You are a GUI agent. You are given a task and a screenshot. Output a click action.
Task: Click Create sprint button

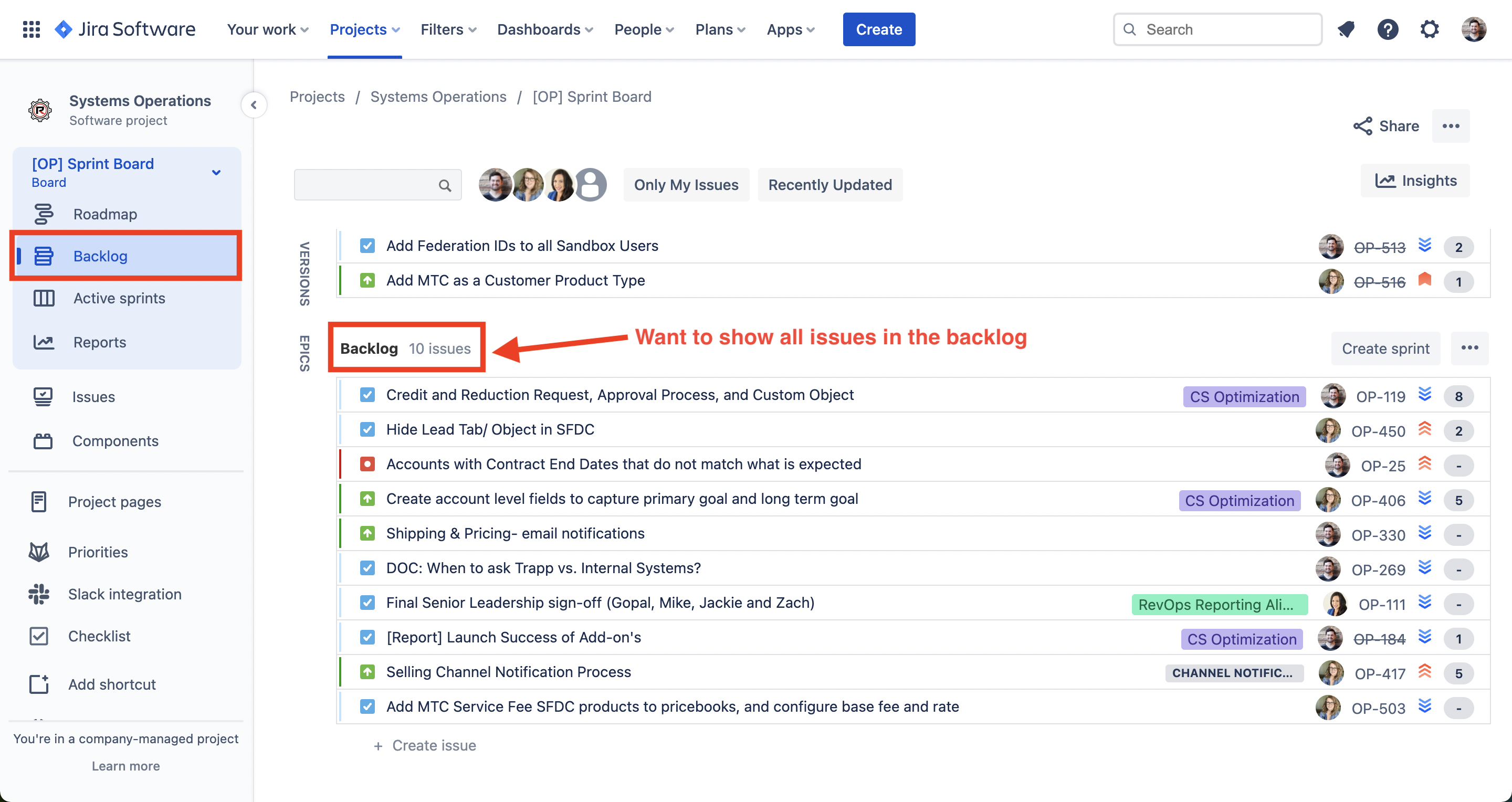coord(1385,349)
